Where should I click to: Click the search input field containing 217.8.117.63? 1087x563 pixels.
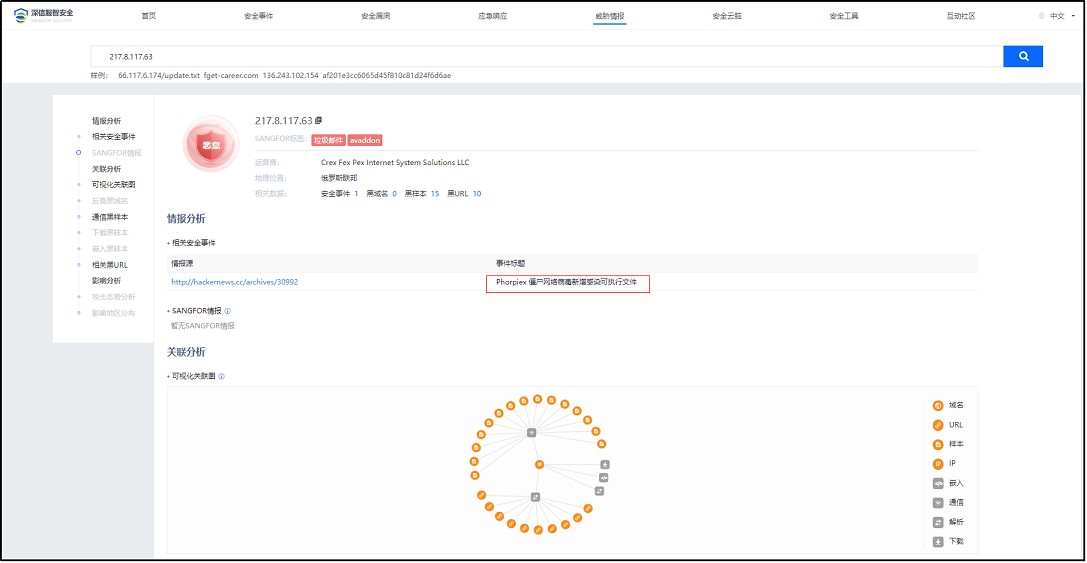[546, 57]
